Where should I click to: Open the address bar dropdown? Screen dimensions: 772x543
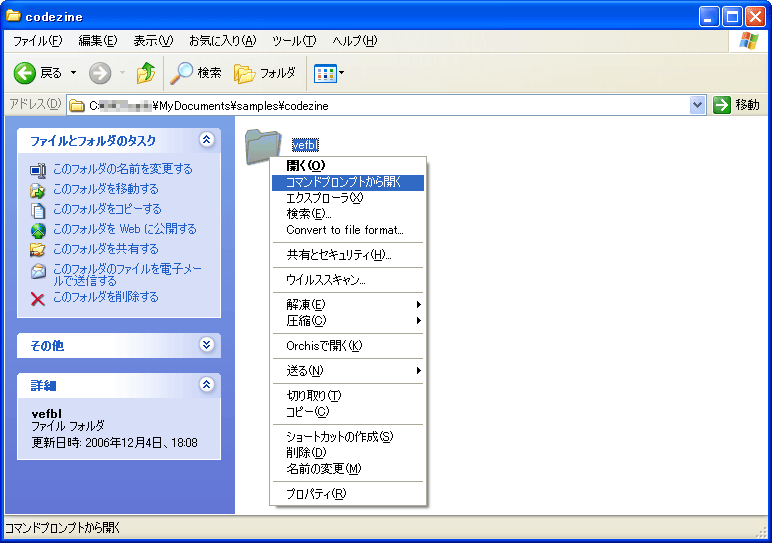point(697,105)
